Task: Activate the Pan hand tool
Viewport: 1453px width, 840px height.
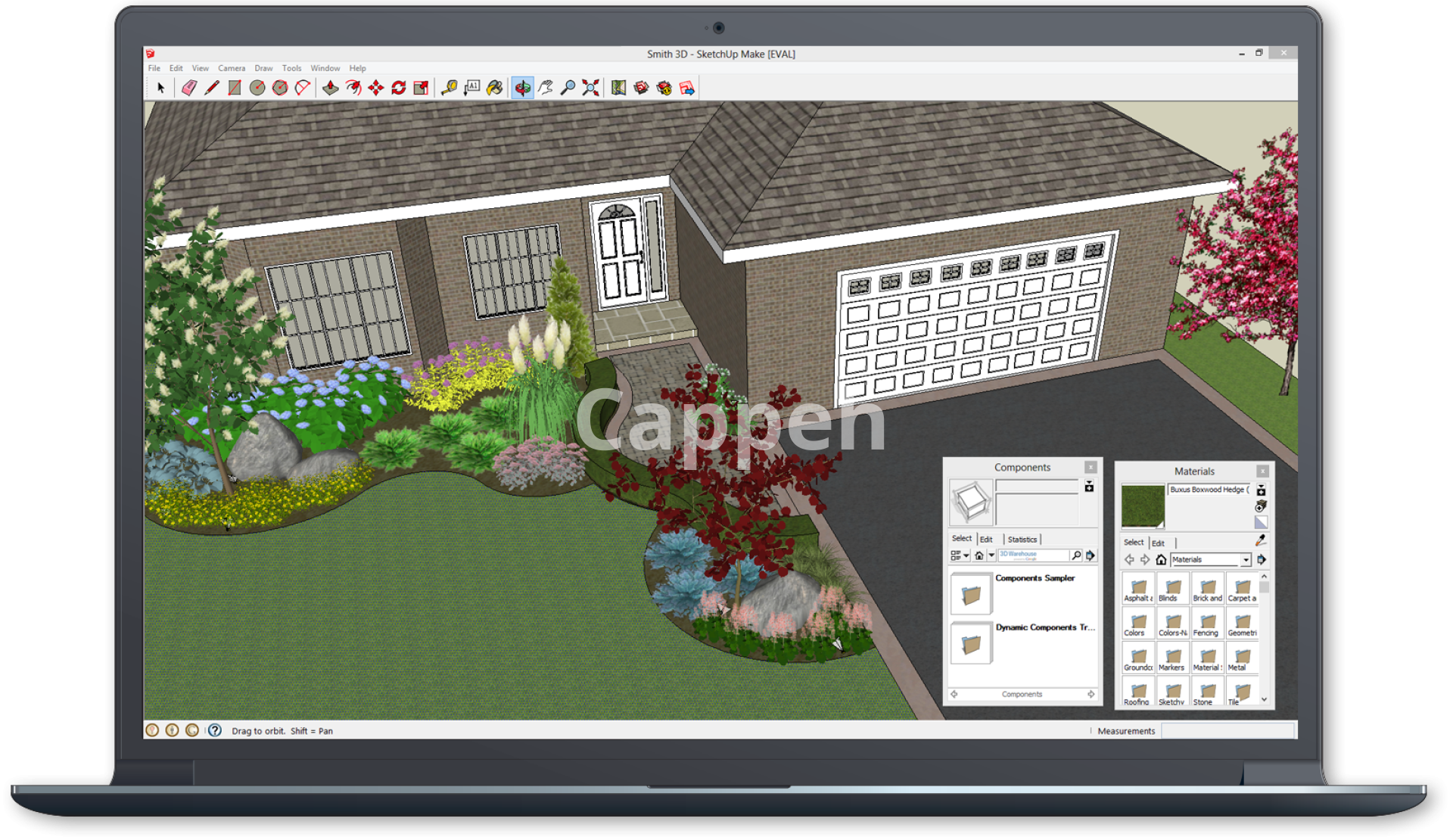Action: tap(546, 89)
